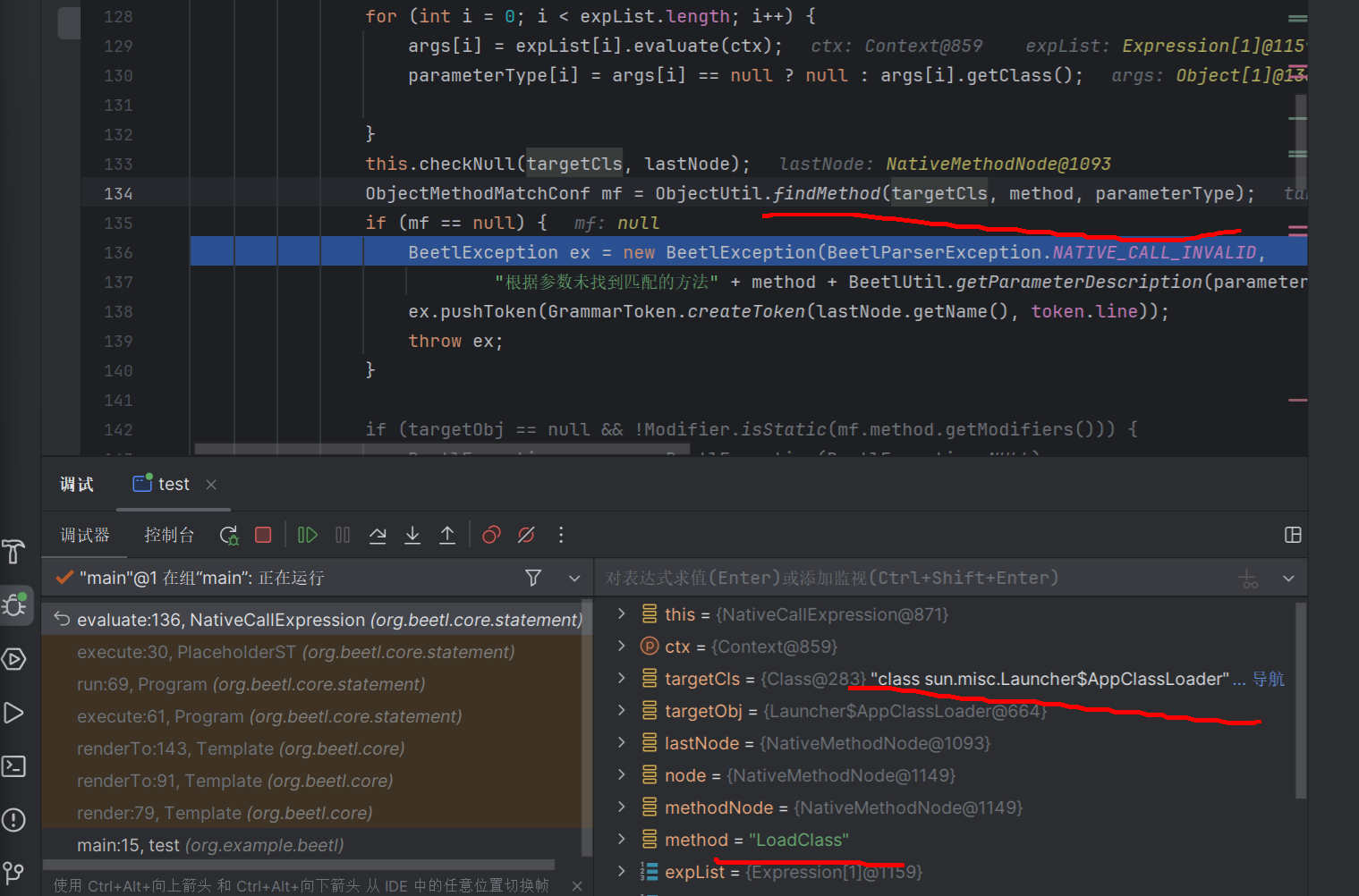The image size is (1359, 896).
Task: Click the pink error stripe marker beside line 135
Action: (1297, 230)
